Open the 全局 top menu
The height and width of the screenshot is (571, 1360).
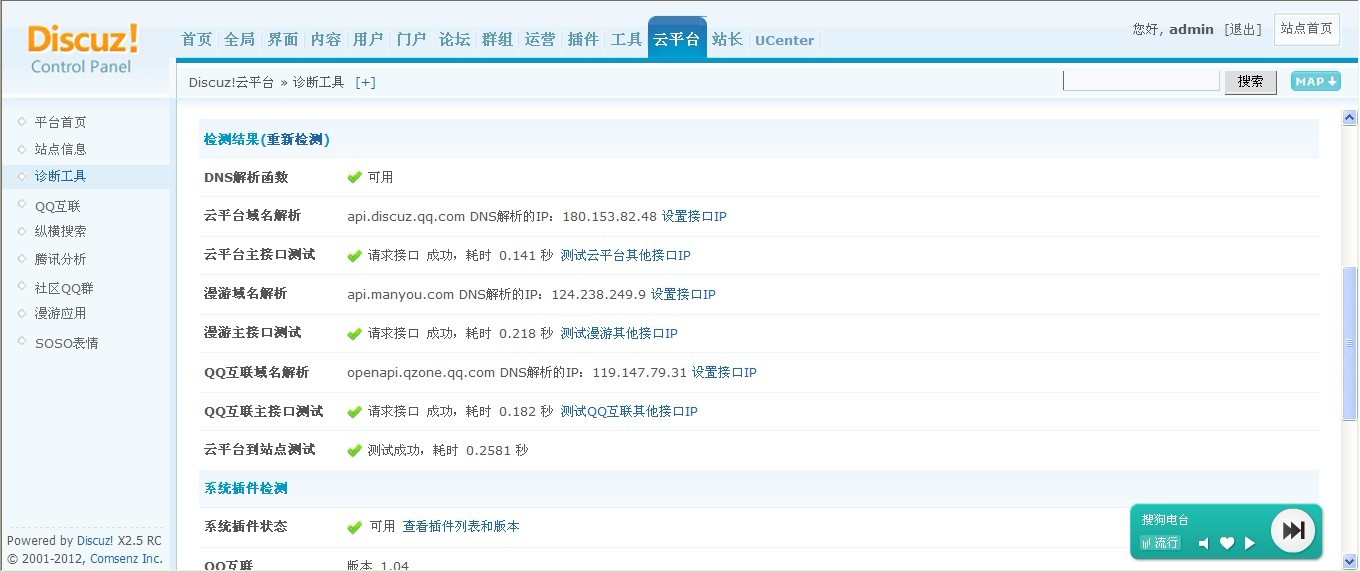239,40
